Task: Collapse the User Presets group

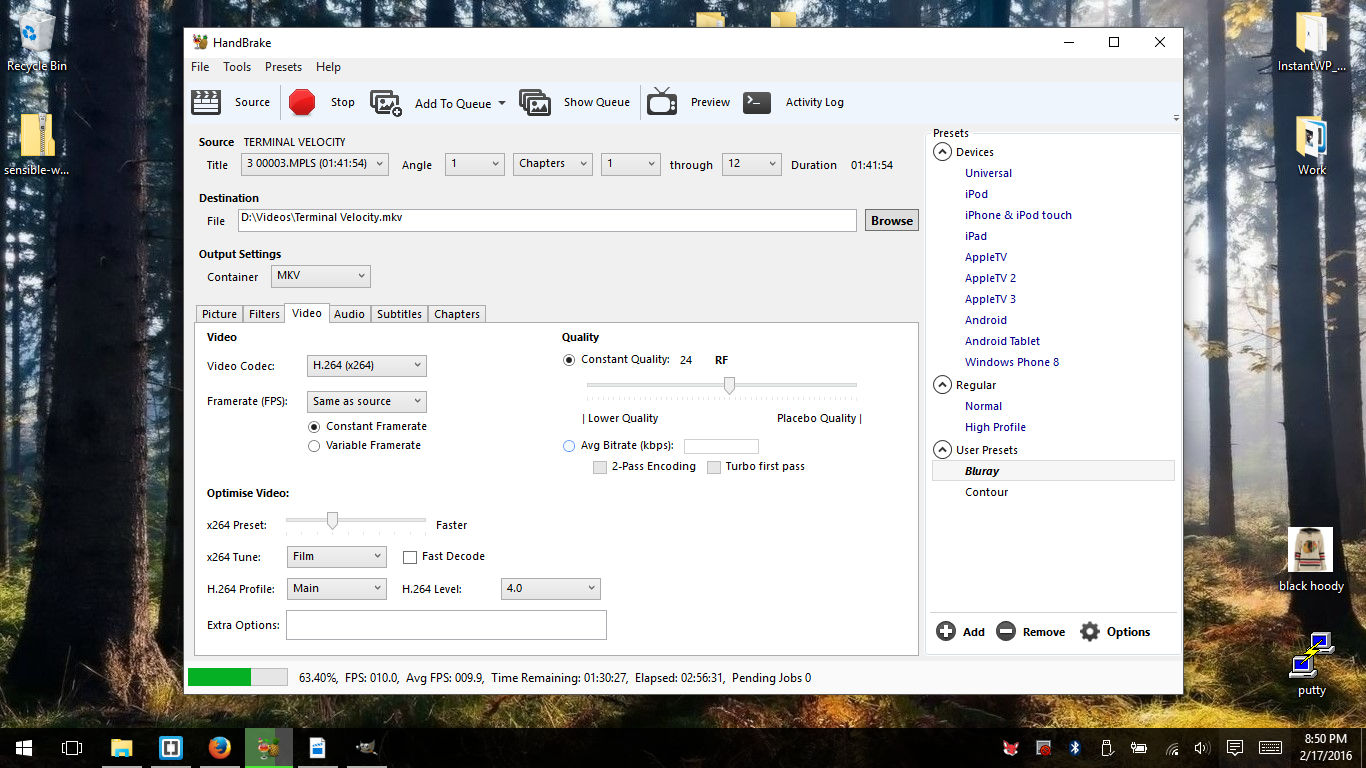Action: (942, 450)
